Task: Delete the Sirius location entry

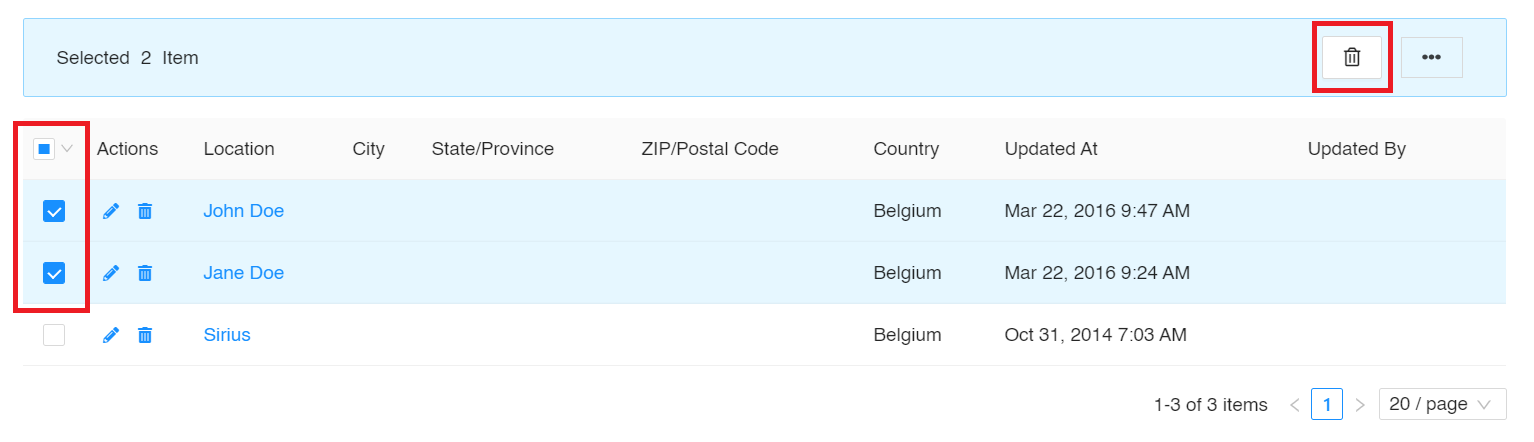Action: (145, 335)
